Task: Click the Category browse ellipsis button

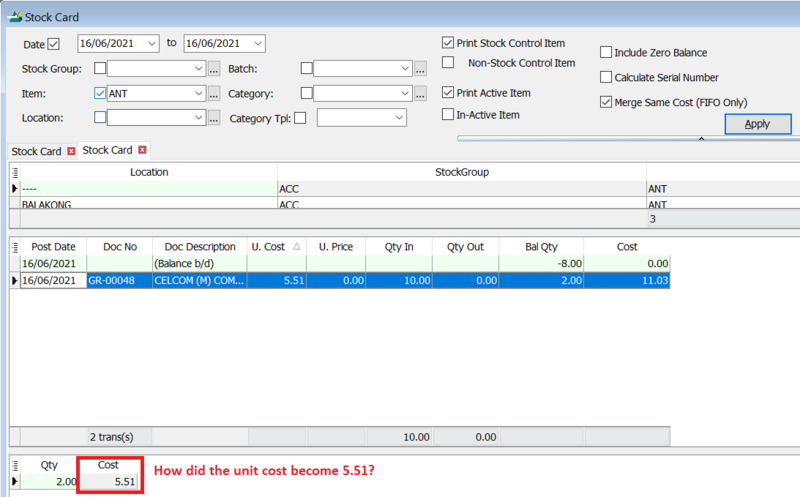Action: pos(420,94)
